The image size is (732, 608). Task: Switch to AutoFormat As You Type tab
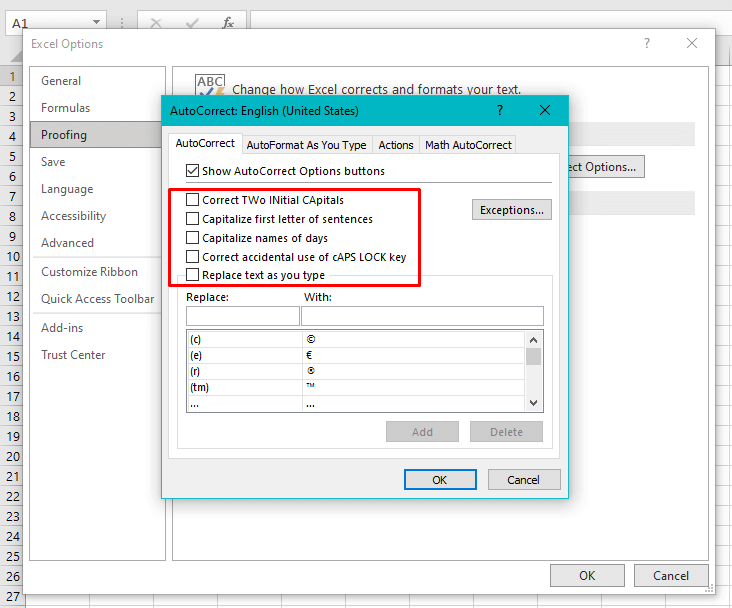306,145
